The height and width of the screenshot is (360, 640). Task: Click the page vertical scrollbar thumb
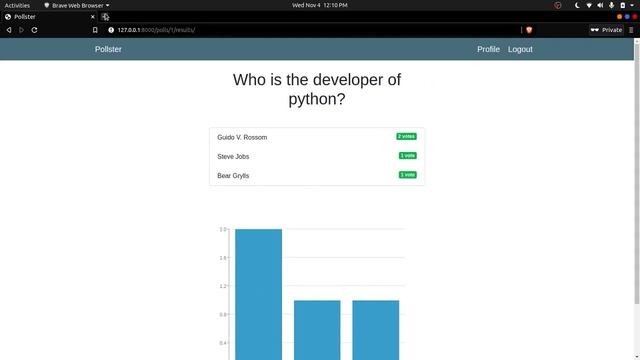coord(637,173)
